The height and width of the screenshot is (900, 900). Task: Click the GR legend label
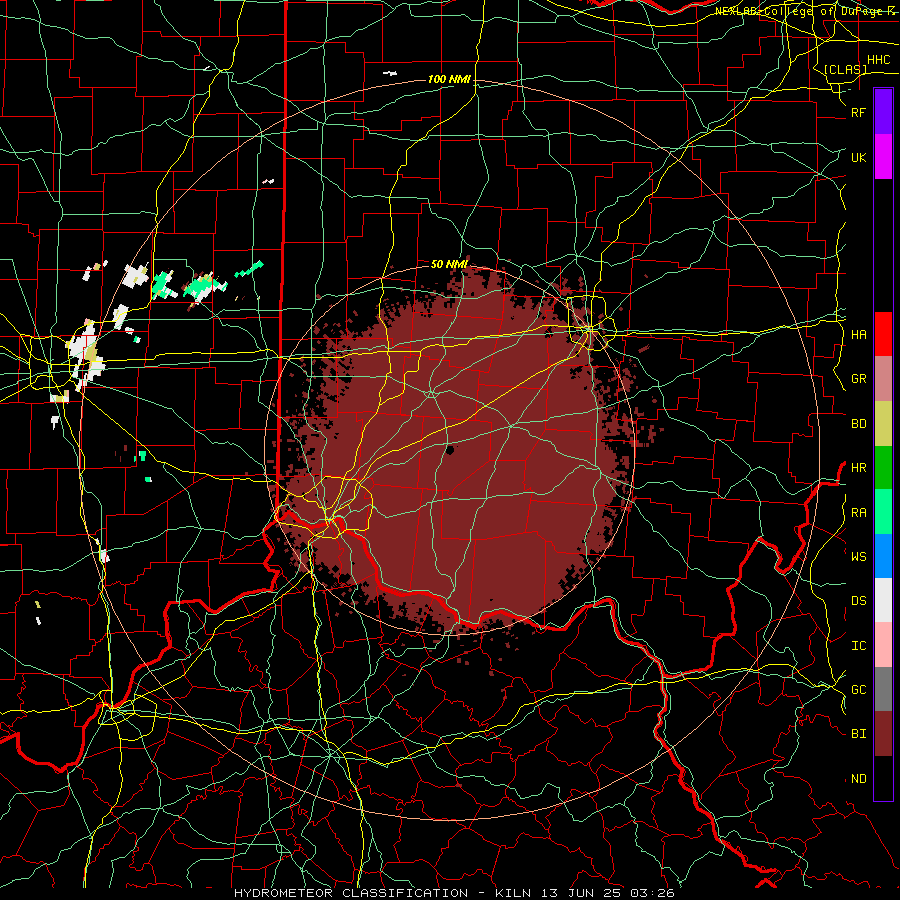click(x=858, y=379)
